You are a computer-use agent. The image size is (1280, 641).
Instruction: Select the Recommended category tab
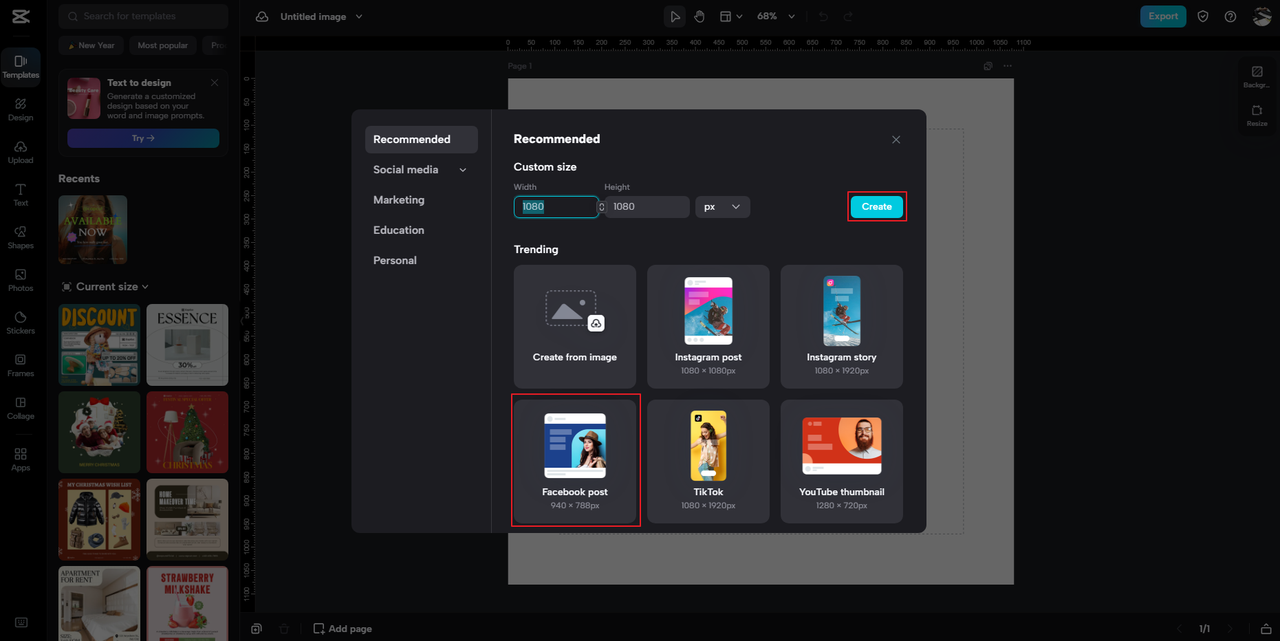[421, 139]
